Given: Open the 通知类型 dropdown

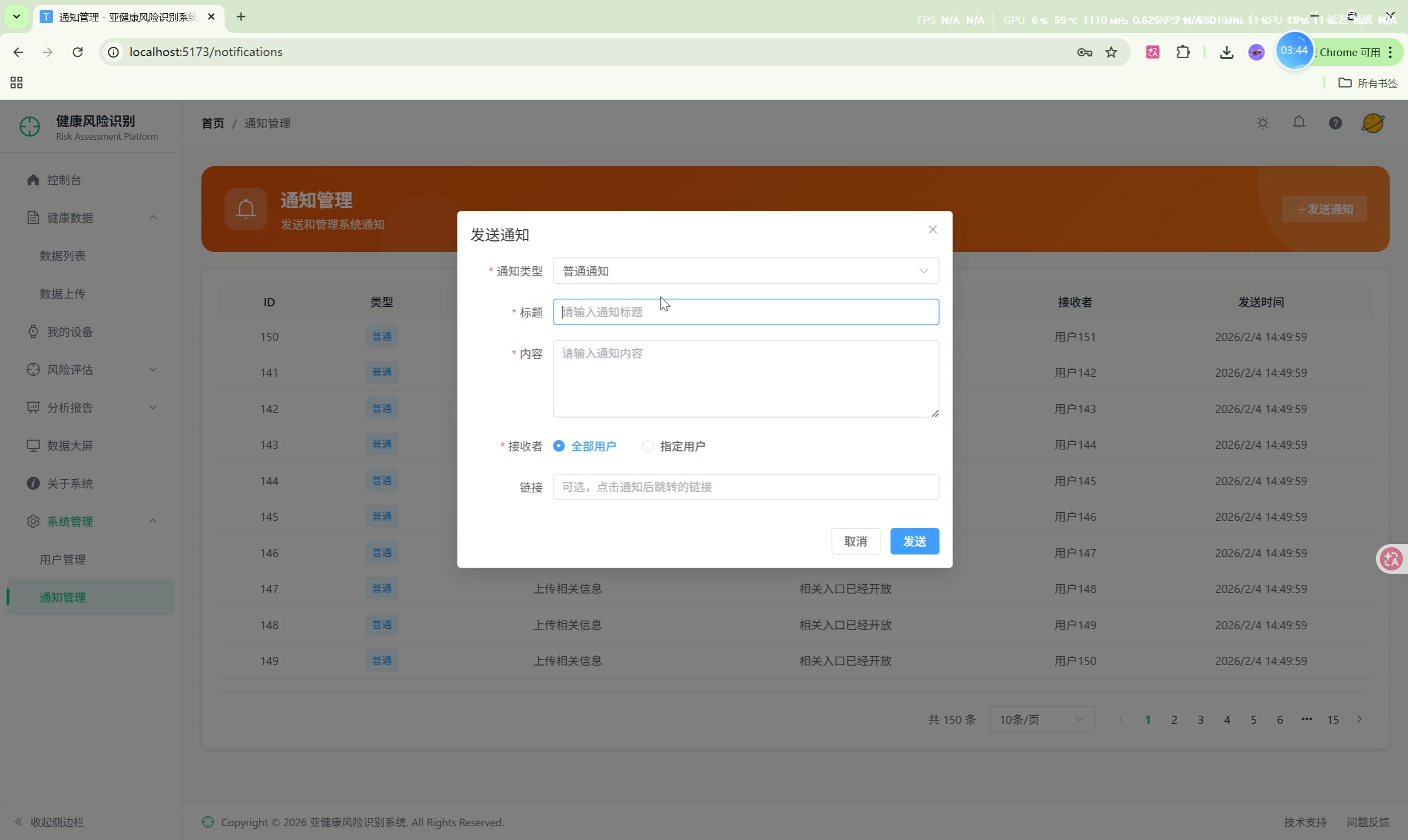Looking at the screenshot, I should point(745,271).
